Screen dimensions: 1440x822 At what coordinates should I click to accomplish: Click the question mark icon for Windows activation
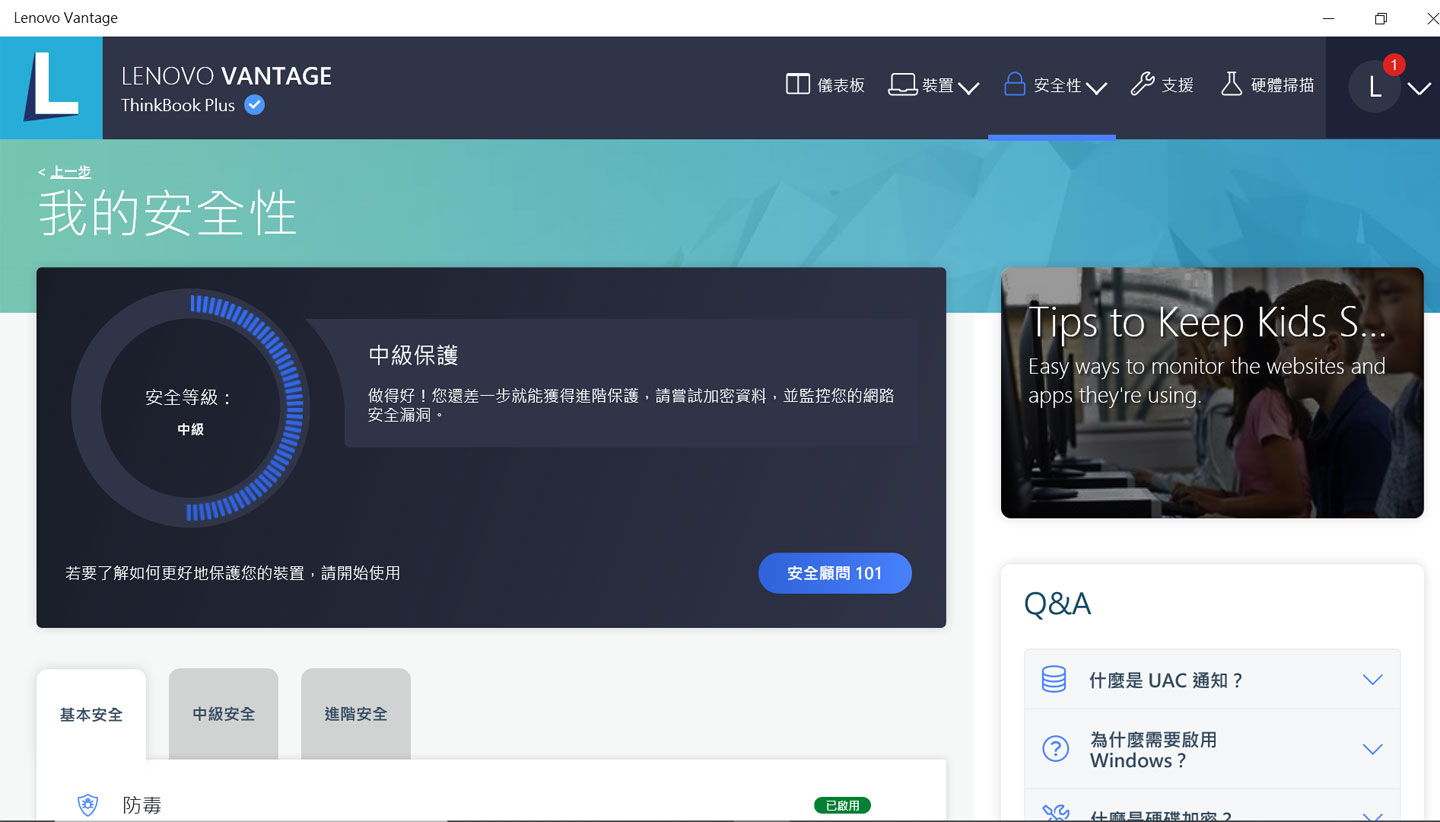tap(1055, 749)
